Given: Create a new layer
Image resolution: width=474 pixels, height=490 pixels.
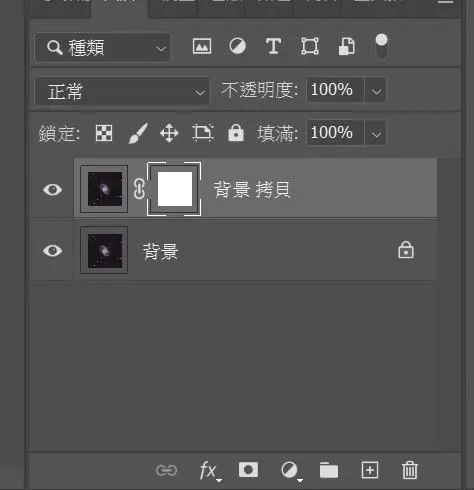Looking at the screenshot, I should [x=370, y=470].
